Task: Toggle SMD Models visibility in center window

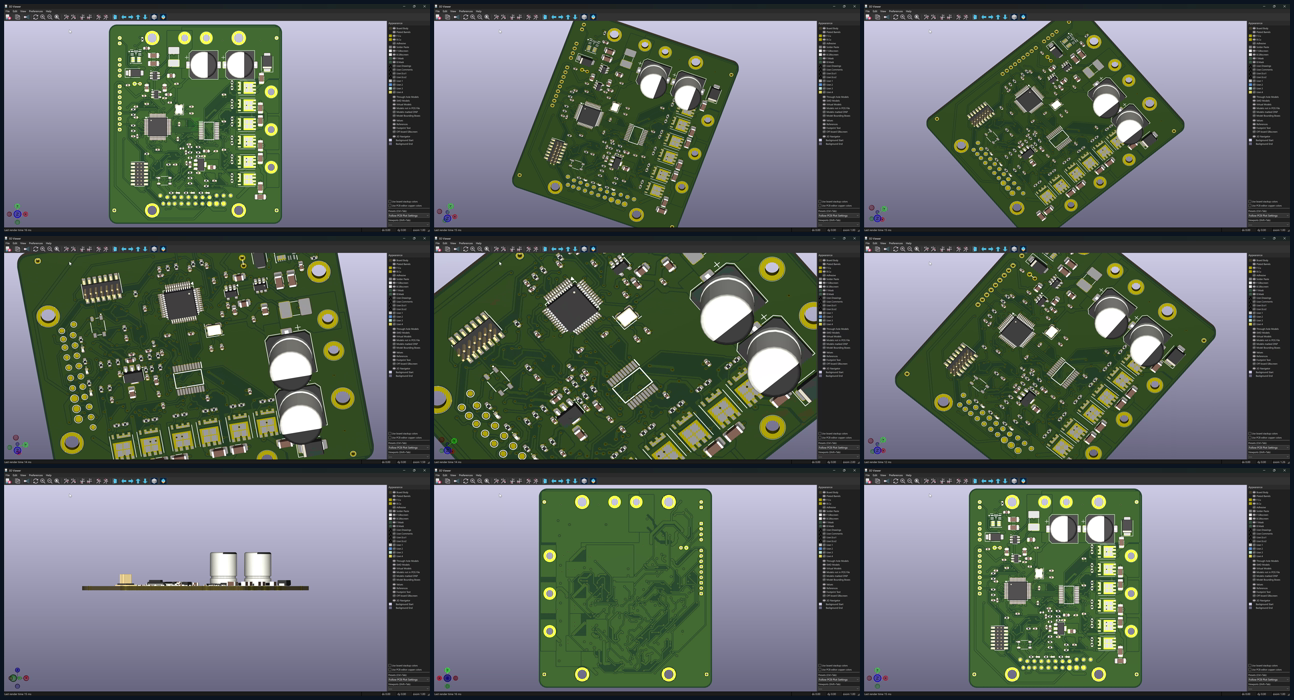Action: coord(824,332)
